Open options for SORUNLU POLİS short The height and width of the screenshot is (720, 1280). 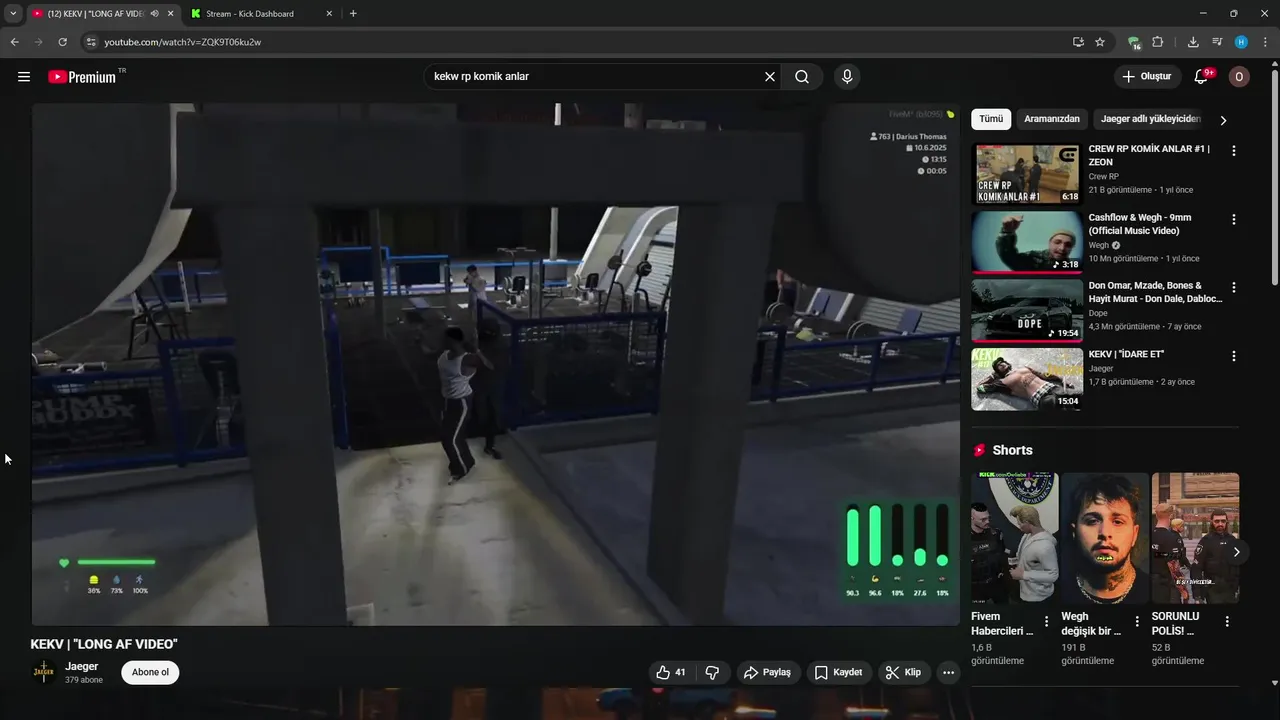[x=1227, y=621]
